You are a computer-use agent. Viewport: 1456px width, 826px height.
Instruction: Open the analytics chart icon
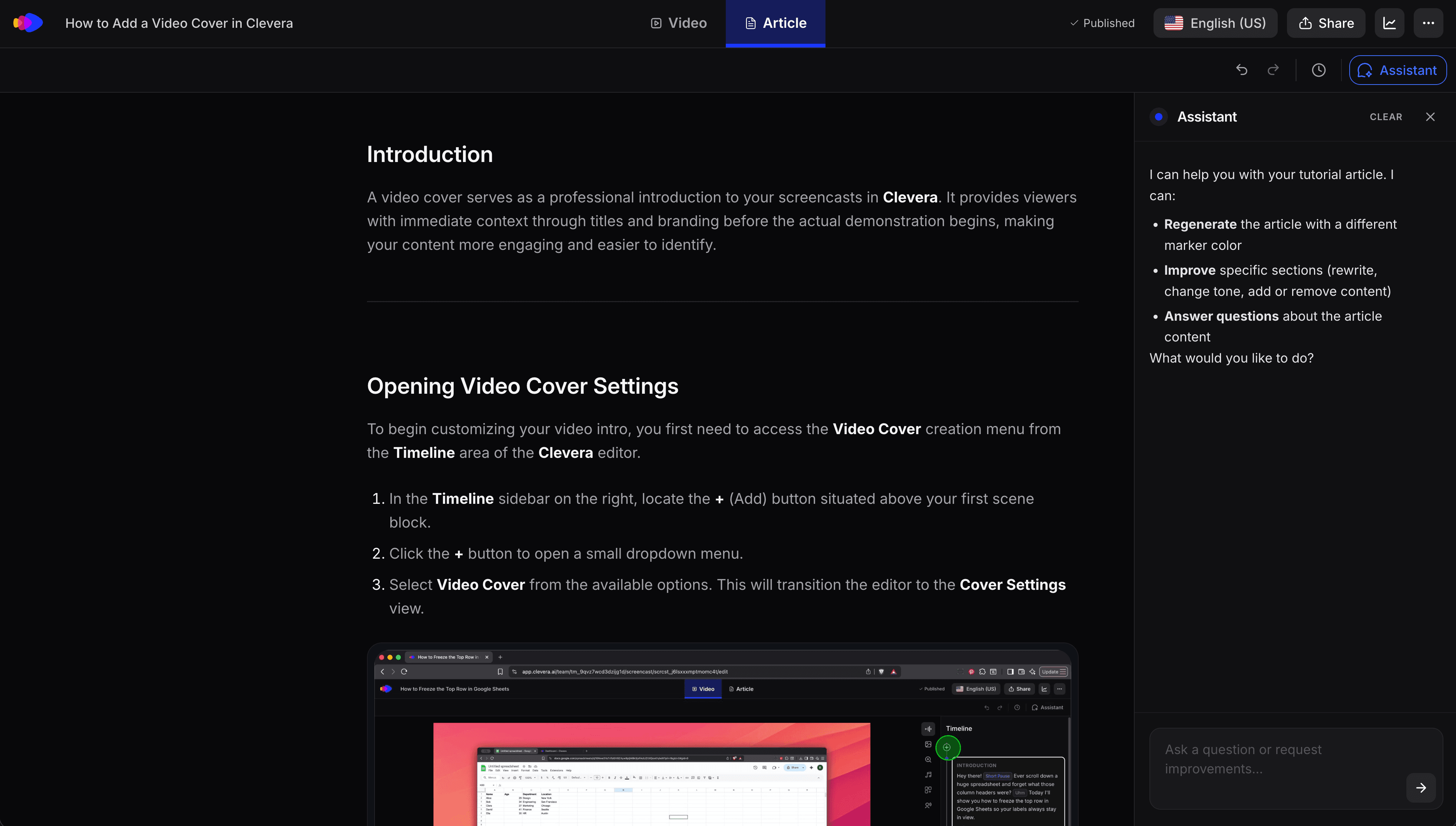[1389, 23]
